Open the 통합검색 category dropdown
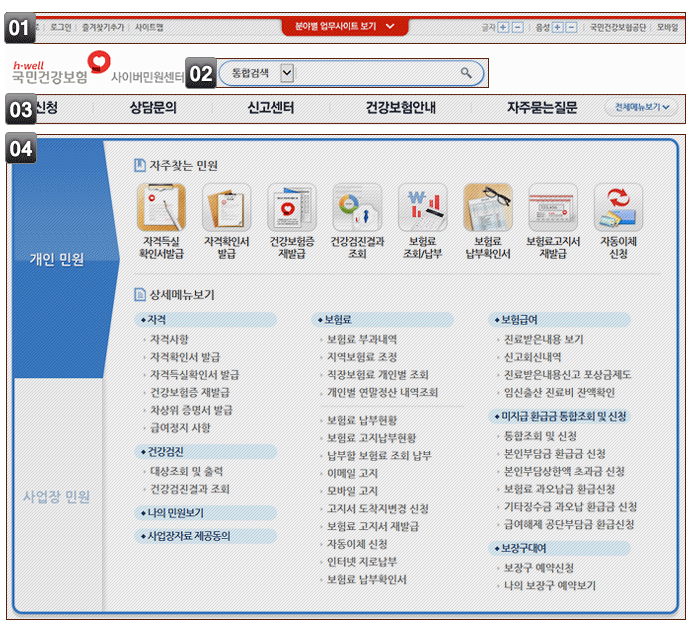Screen dimensions: 690x630 pos(287,73)
